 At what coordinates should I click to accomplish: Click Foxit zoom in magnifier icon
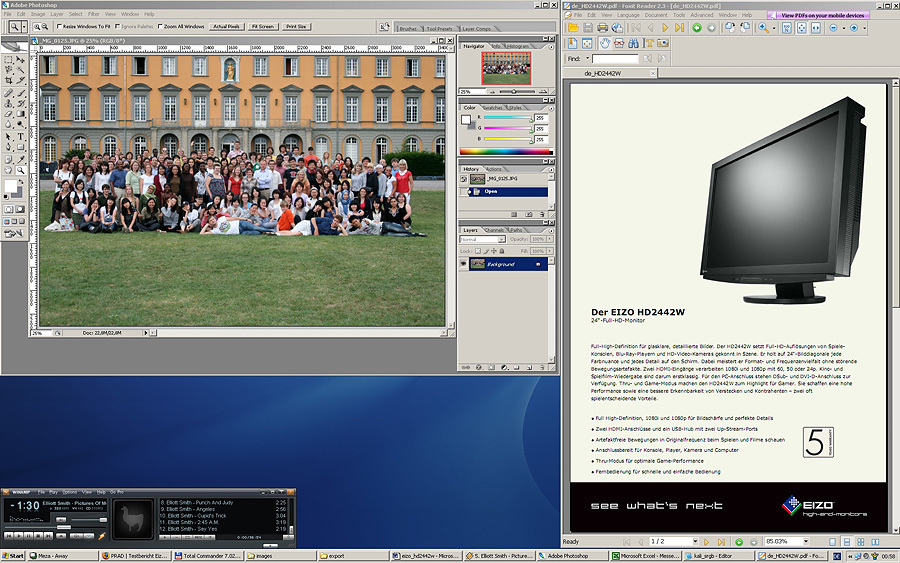(763, 28)
